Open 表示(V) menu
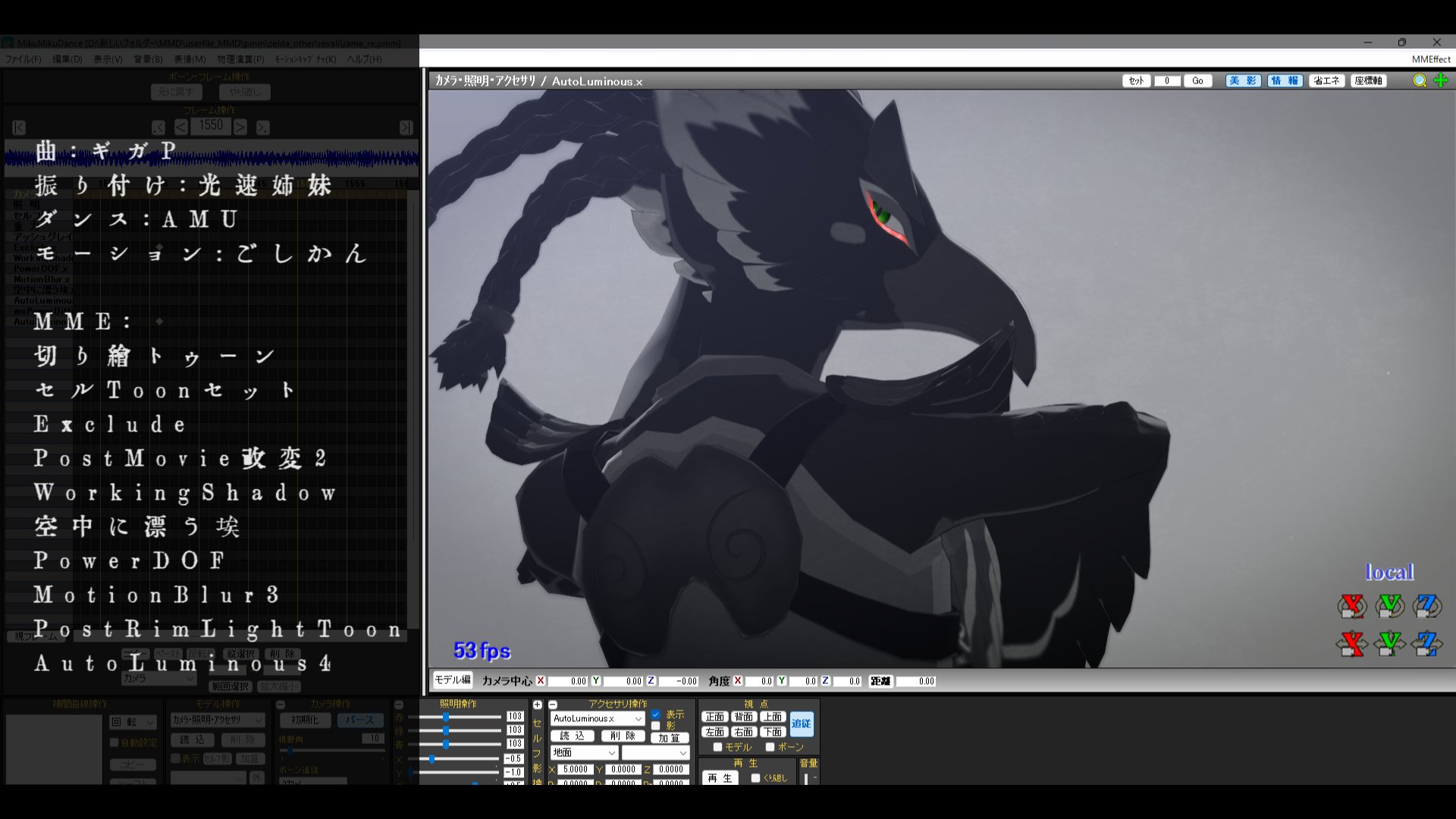 [108, 59]
